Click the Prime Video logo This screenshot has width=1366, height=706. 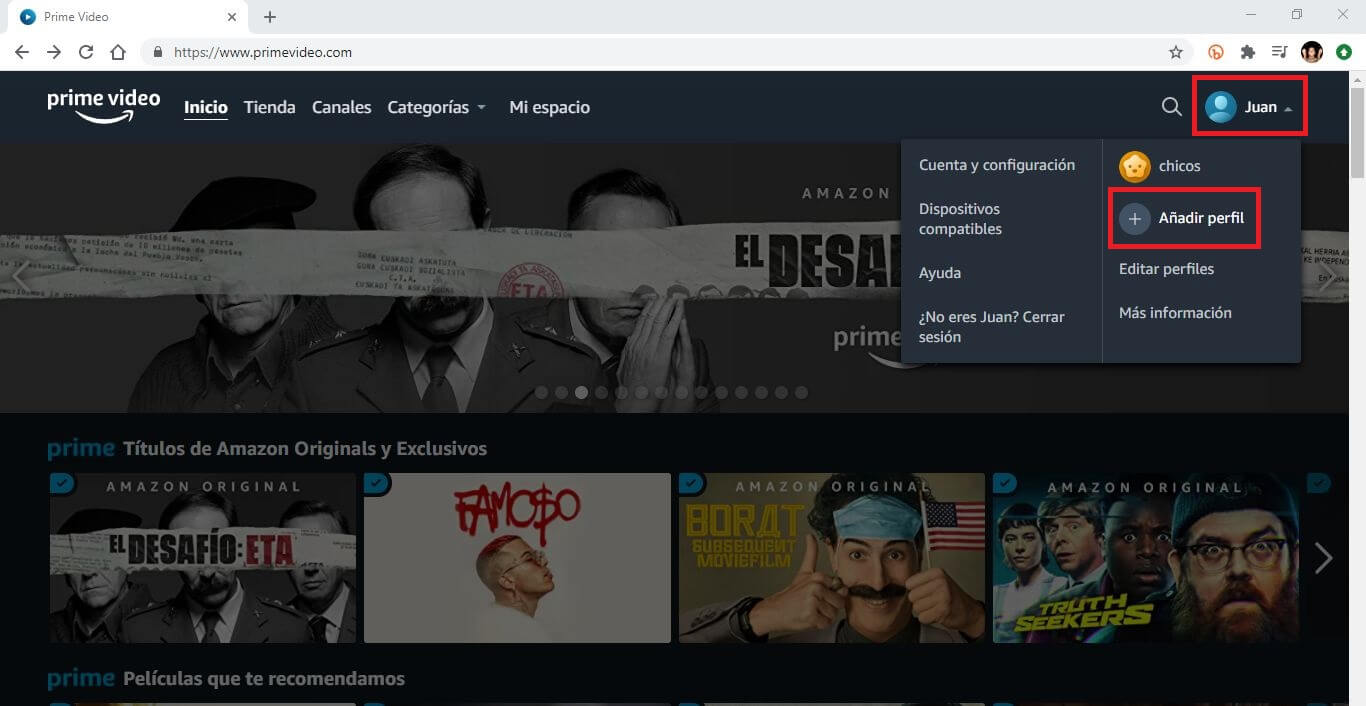[x=103, y=106]
